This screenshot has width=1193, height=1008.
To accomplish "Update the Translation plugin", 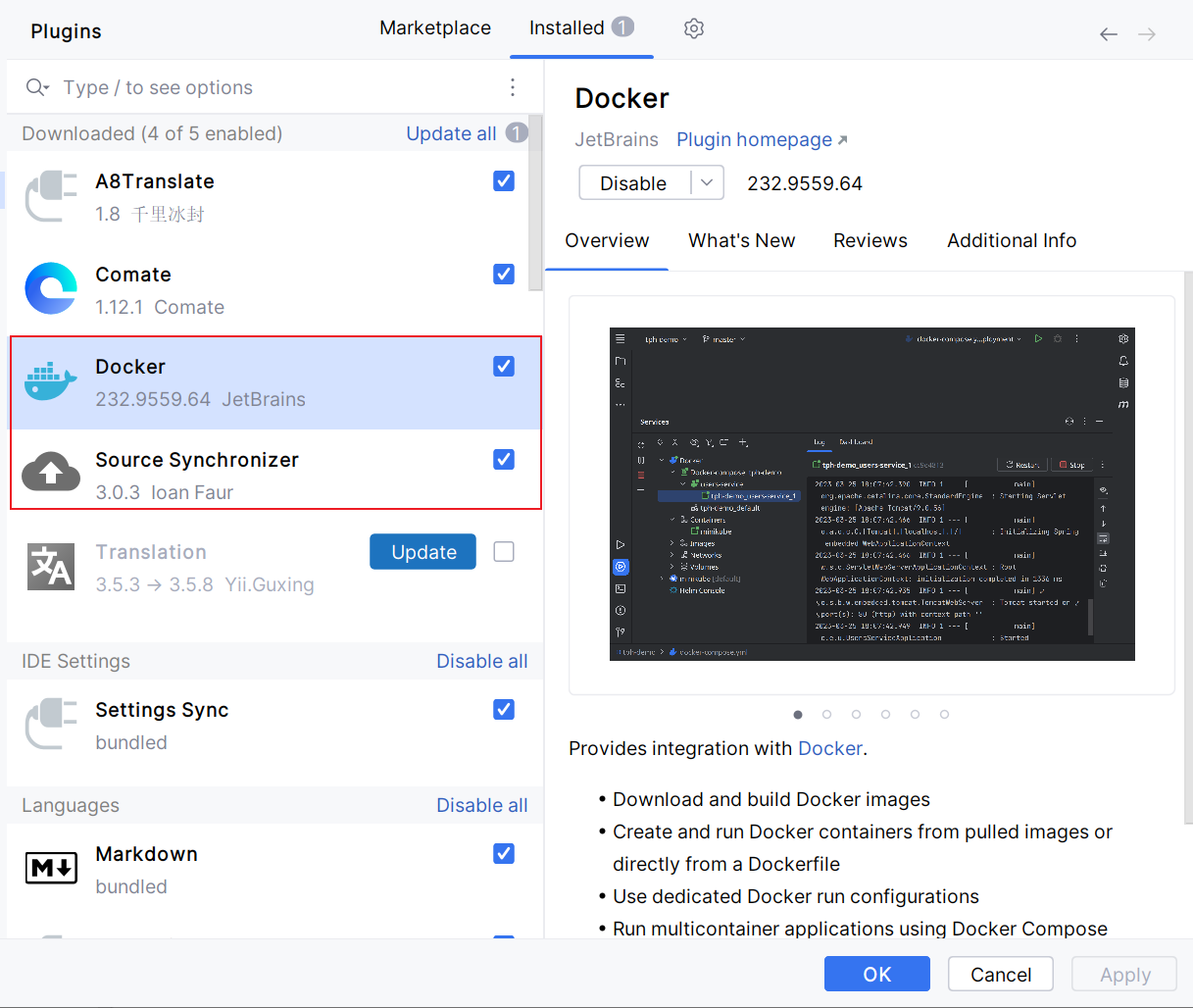I will pyautogui.click(x=423, y=551).
